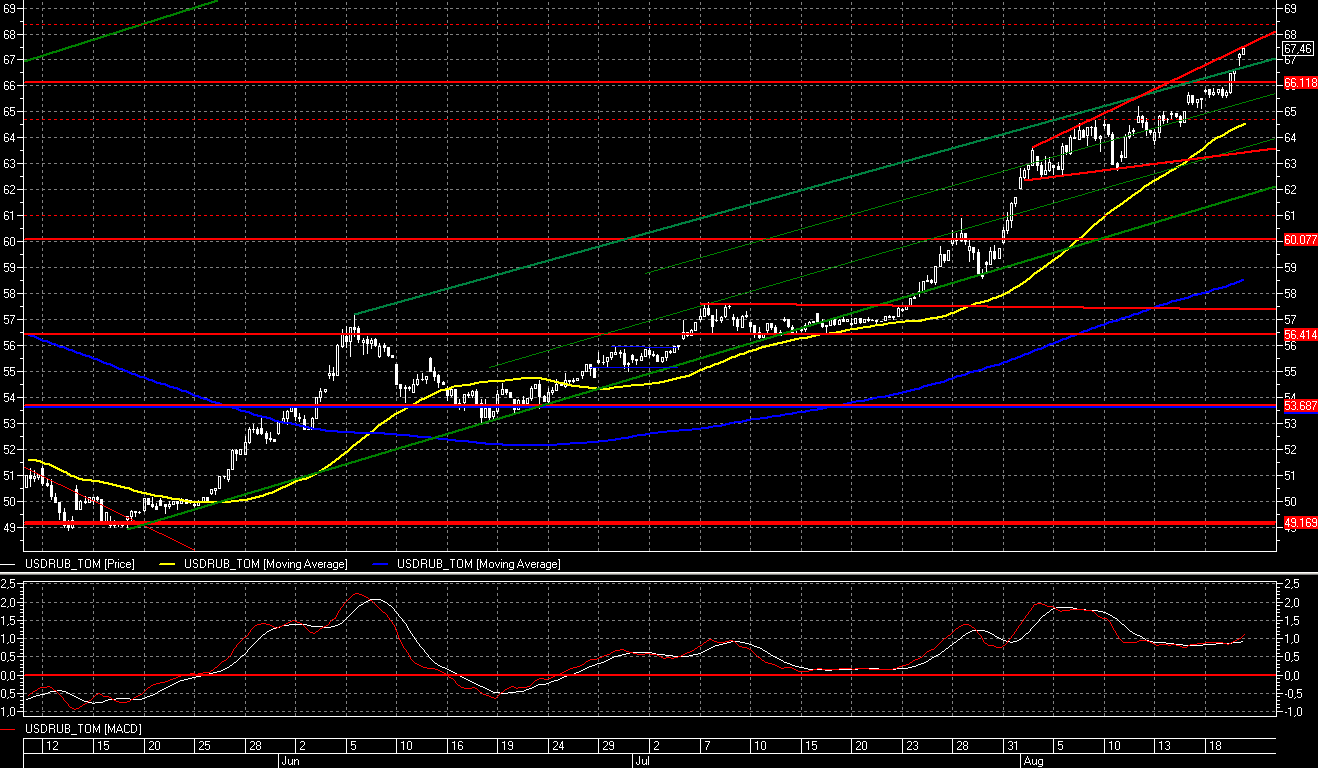The image size is (1318, 768).
Task: Click the blue Moving Average legend label
Action: point(478,564)
